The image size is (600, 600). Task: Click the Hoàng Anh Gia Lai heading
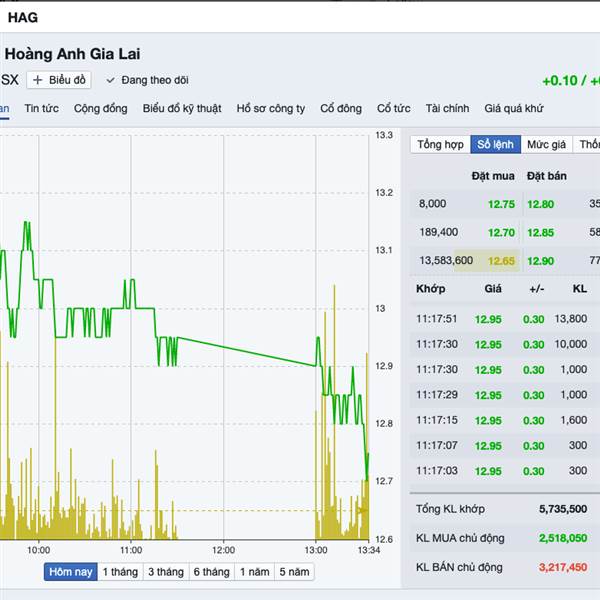[73, 54]
